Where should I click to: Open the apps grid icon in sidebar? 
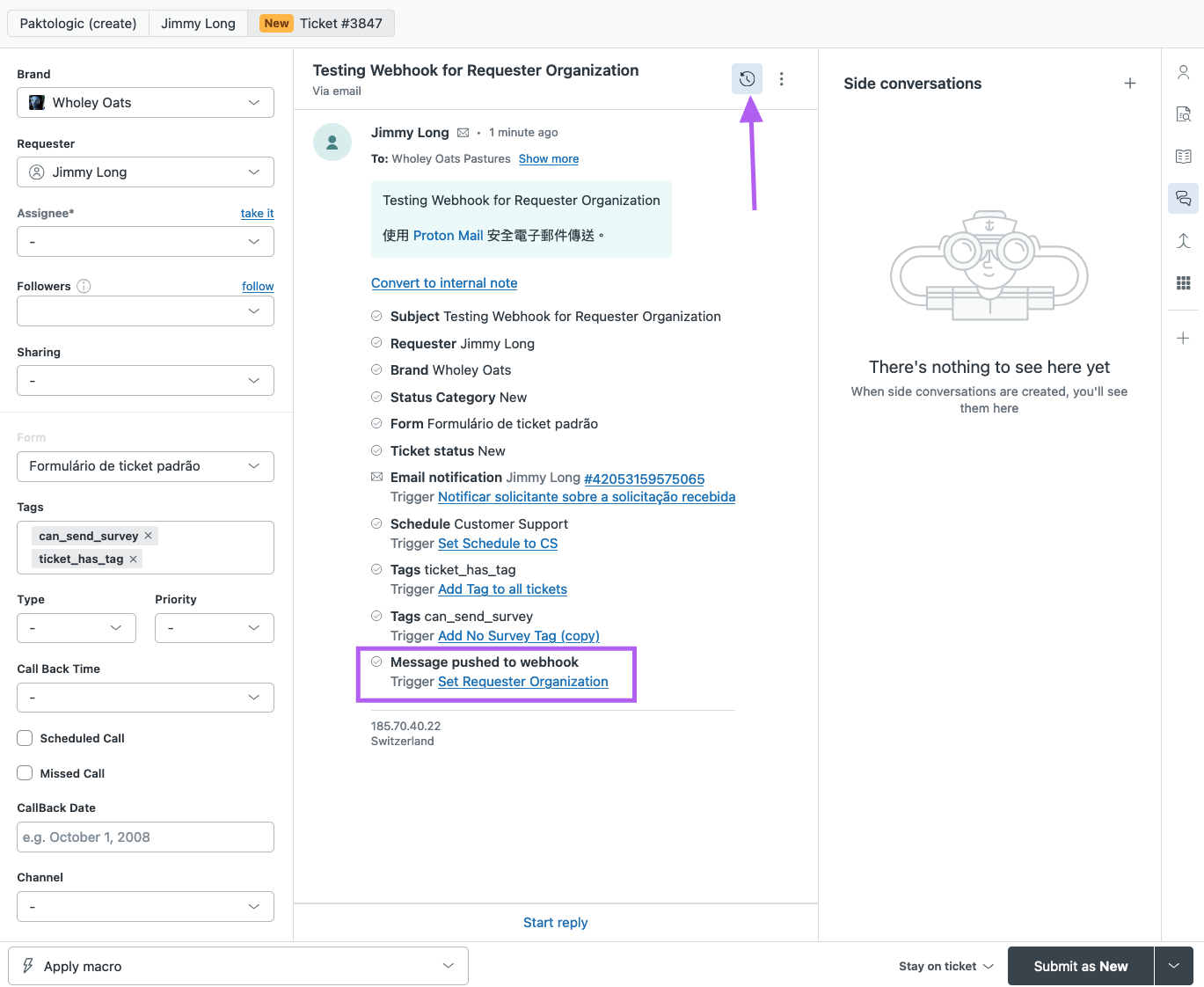pyautogui.click(x=1183, y=282)
